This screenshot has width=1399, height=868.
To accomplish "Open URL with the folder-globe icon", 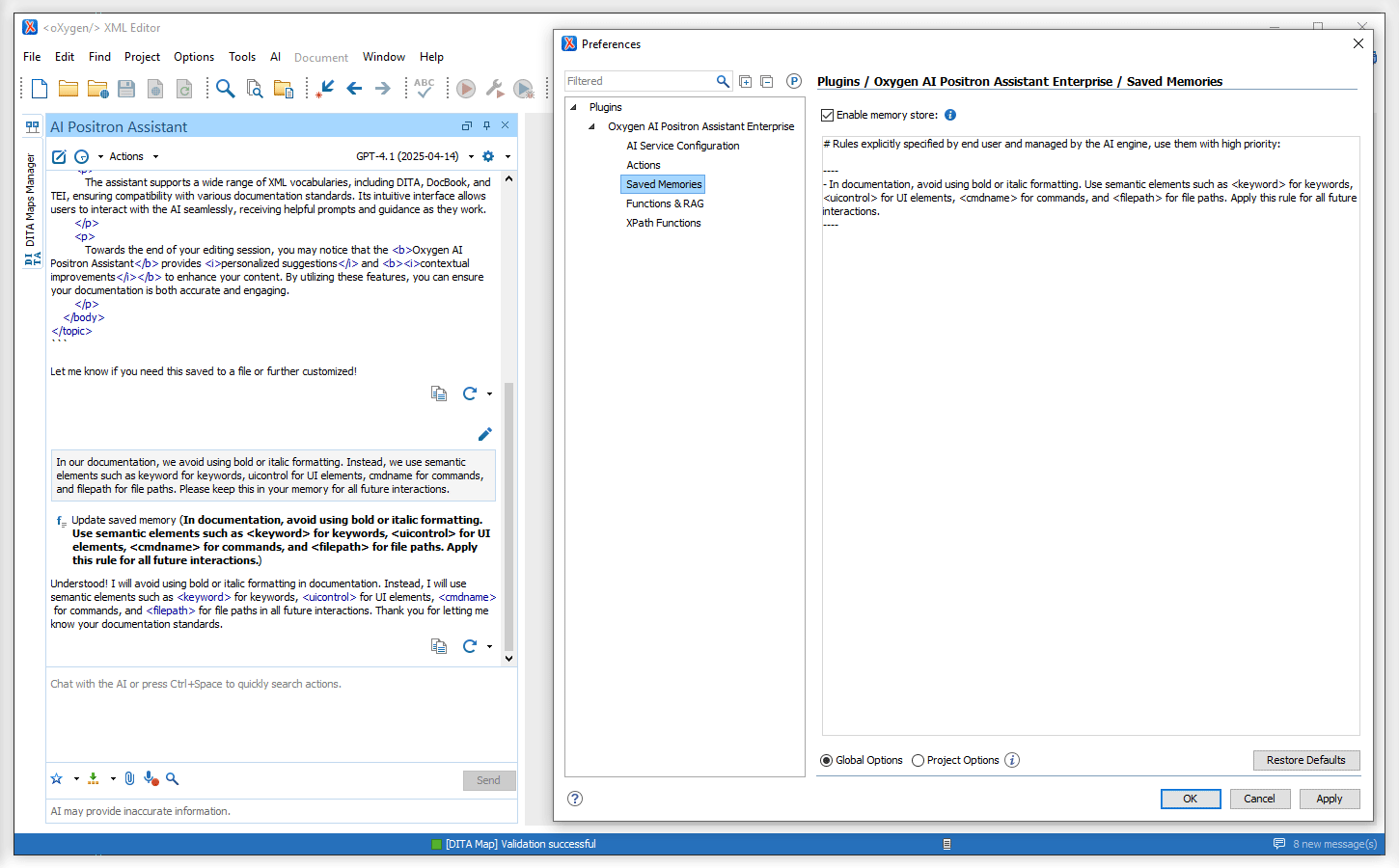I will point(97,89).
